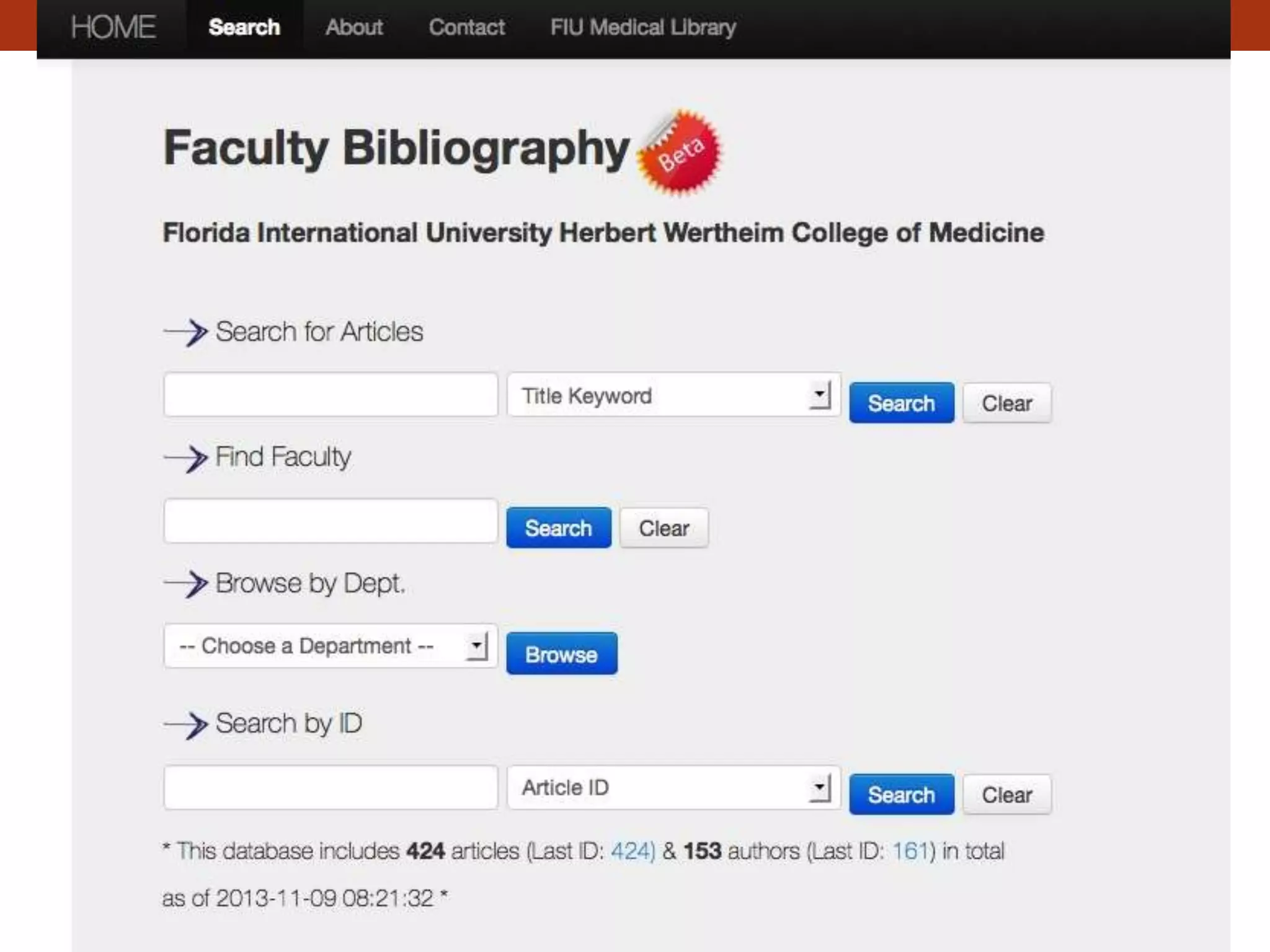
Task: Focus the Find Faculty text input
Action: [x=331, y=521]
